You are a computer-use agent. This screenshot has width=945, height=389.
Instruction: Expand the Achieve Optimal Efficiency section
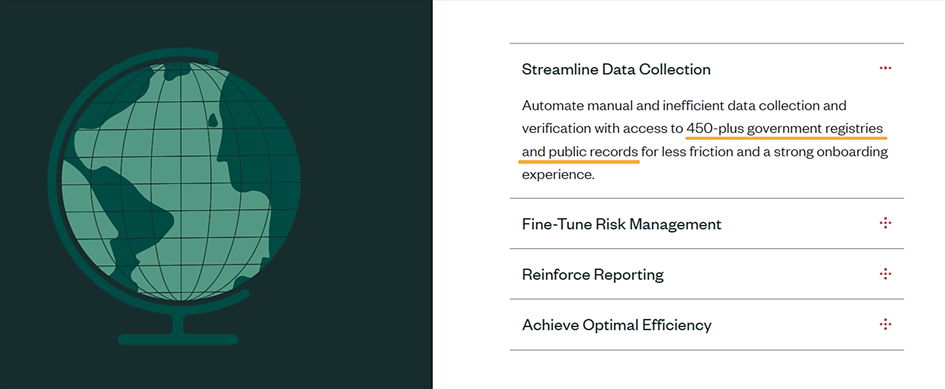point(706,325)
